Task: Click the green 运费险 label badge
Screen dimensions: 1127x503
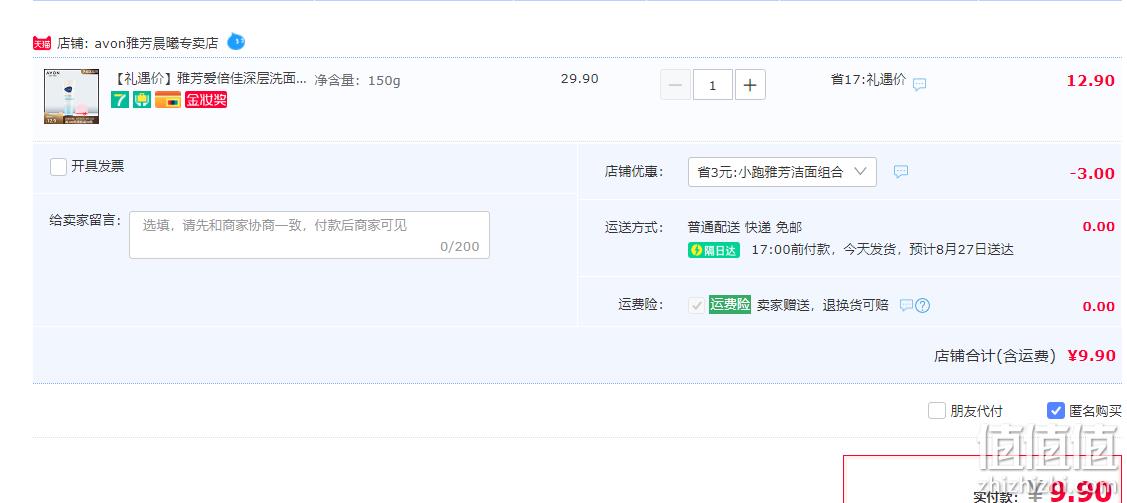Action: [x=730, y=305]
